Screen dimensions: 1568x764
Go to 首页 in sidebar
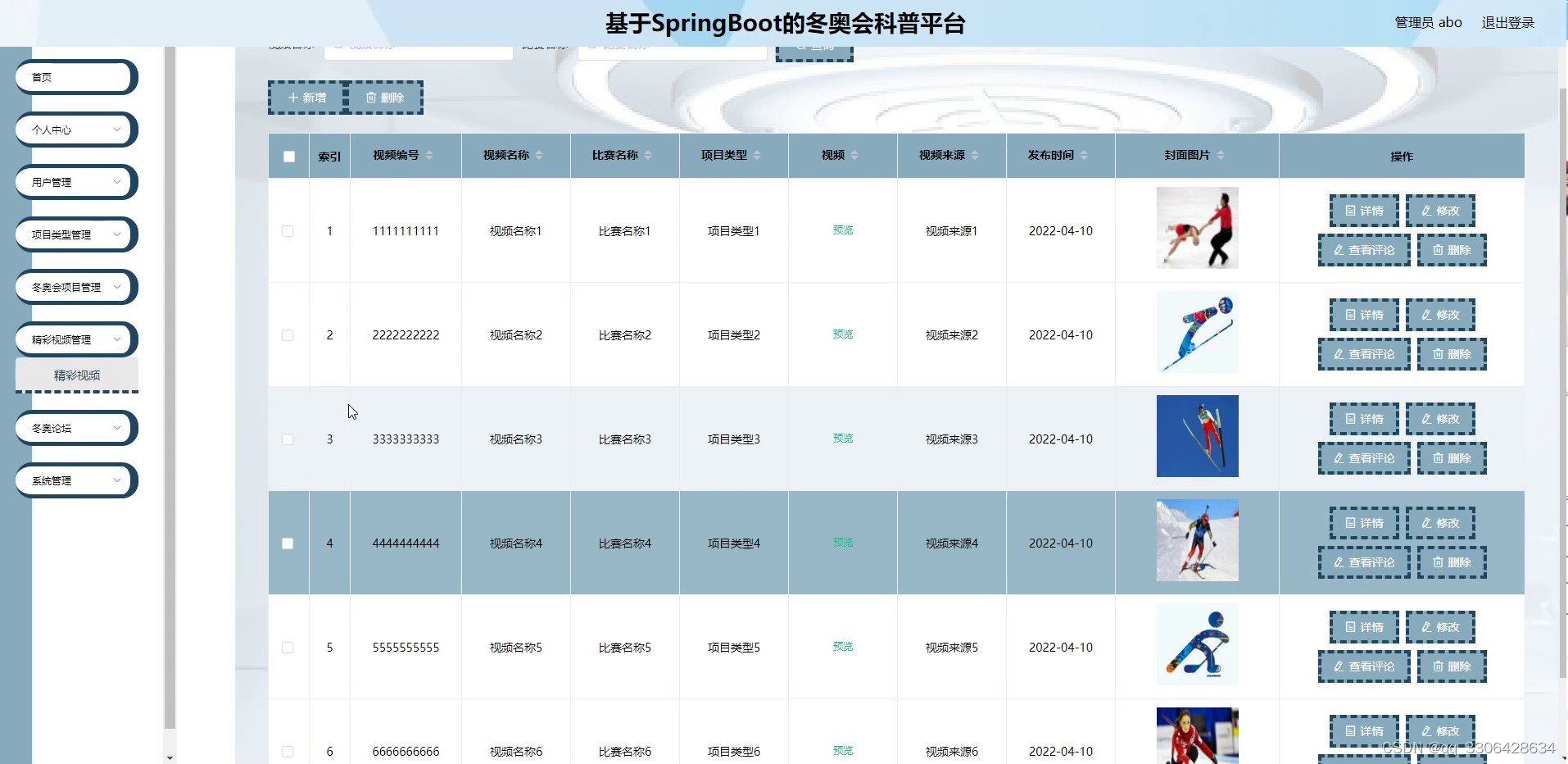pyautogui.click(x=76, y=77)
